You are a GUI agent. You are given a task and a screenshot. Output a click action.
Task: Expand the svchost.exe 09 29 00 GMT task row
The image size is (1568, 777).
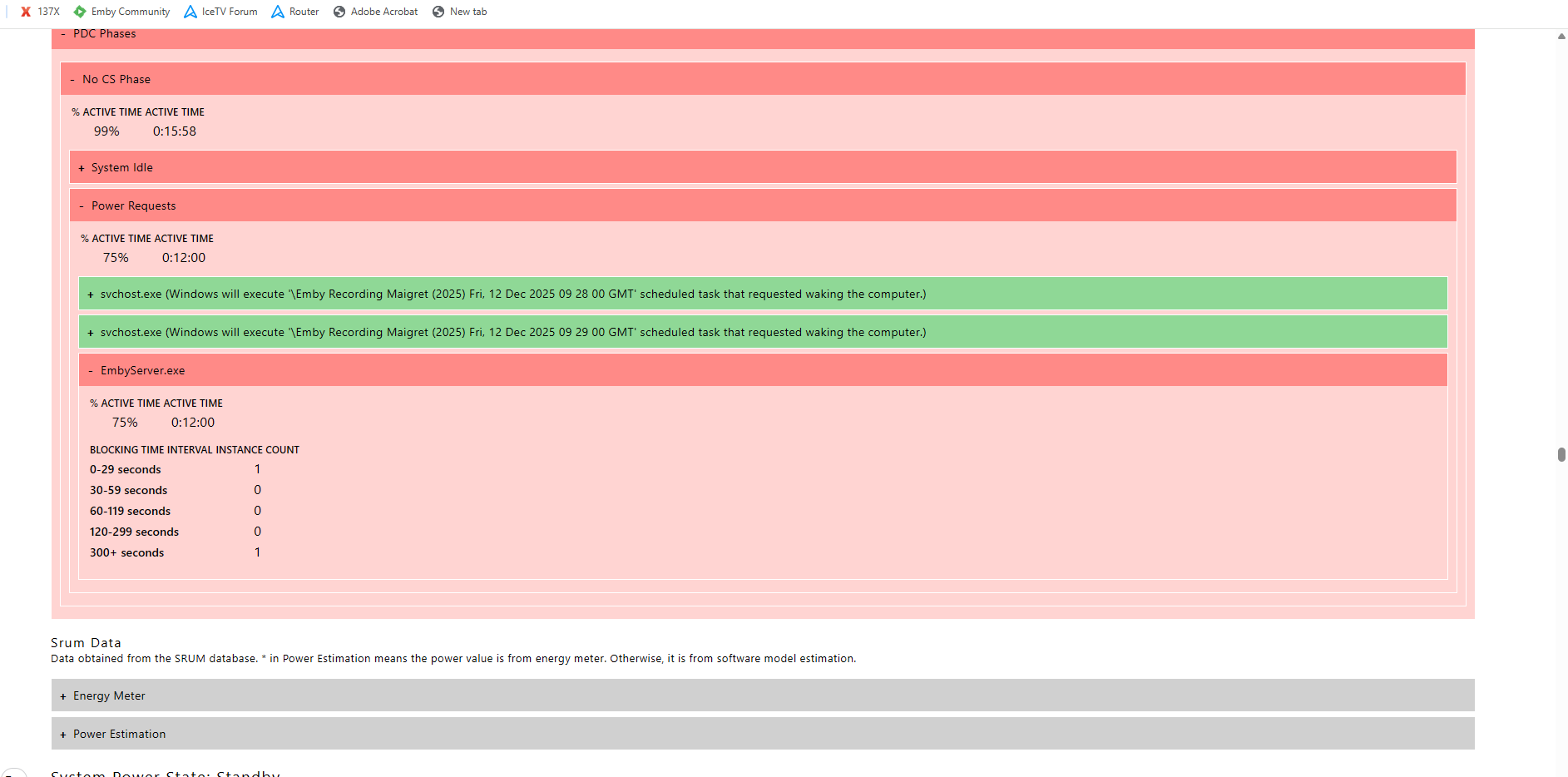[x=763, y=332]
